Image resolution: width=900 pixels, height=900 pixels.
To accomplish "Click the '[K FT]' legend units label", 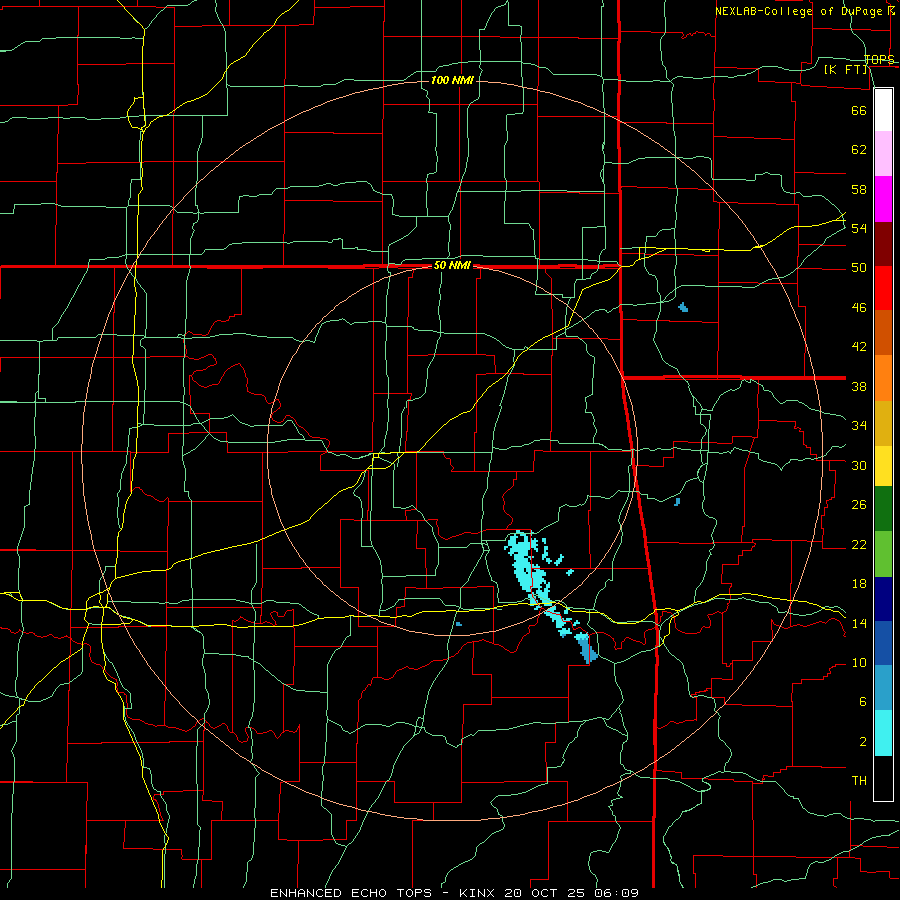I will [846, 70].
